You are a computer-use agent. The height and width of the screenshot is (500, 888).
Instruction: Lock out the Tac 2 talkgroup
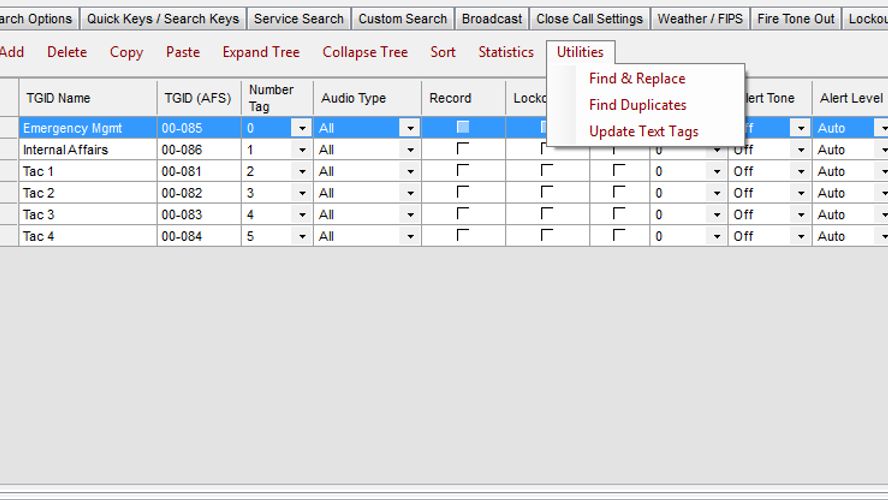point(547,191)
